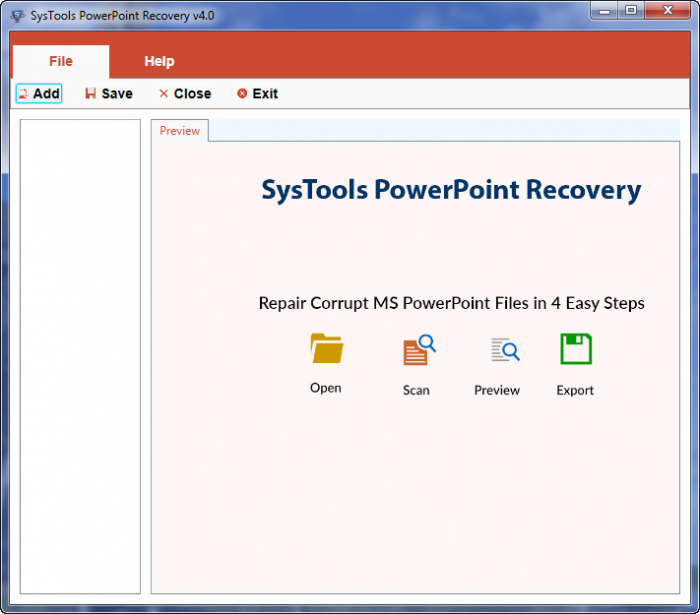
Task: Click the Add toolbar button
Action: [x=39, y=94]
